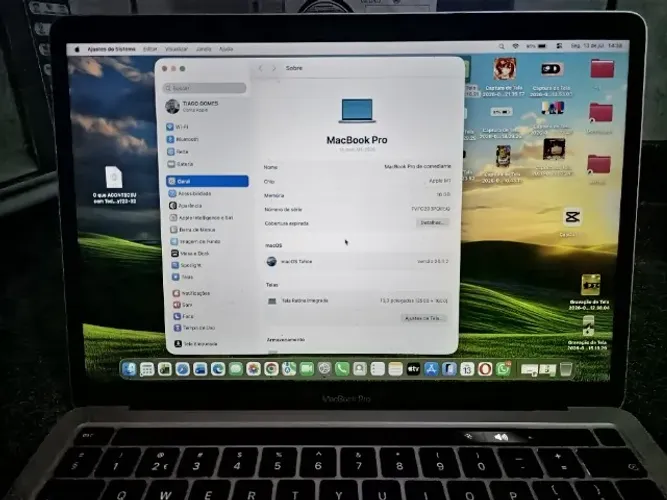Open Bluetooth settings in sidebar
667x500 pixels.
[183, 139]
